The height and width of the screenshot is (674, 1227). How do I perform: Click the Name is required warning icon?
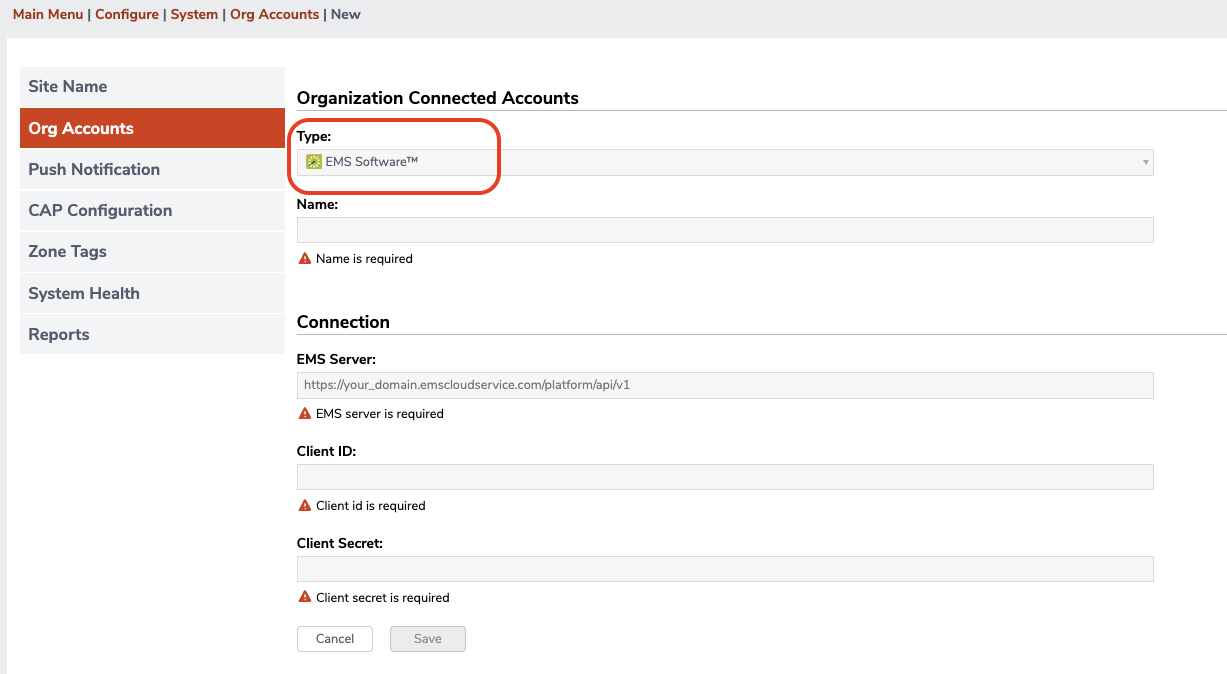pyautogui.click(x=305, y=258)
